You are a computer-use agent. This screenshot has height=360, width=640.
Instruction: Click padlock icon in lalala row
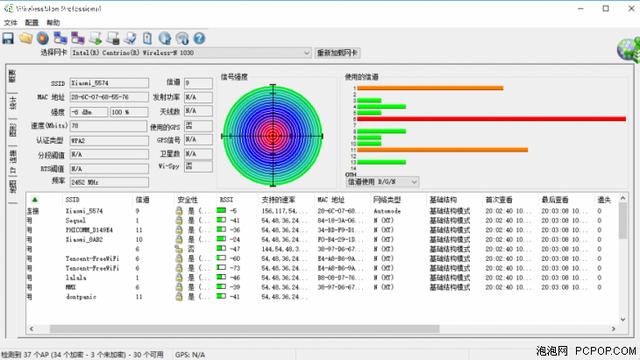click(179, 278)
